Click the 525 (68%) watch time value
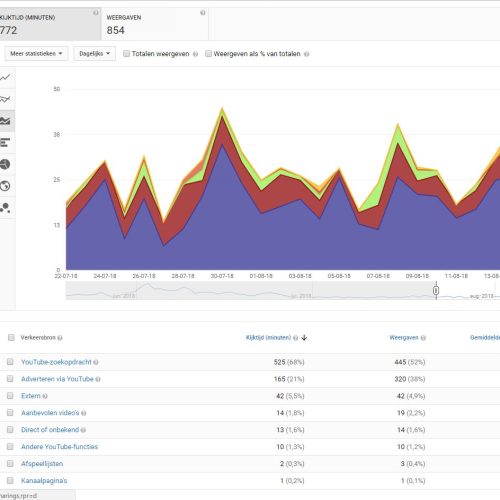 click(289, 362)
